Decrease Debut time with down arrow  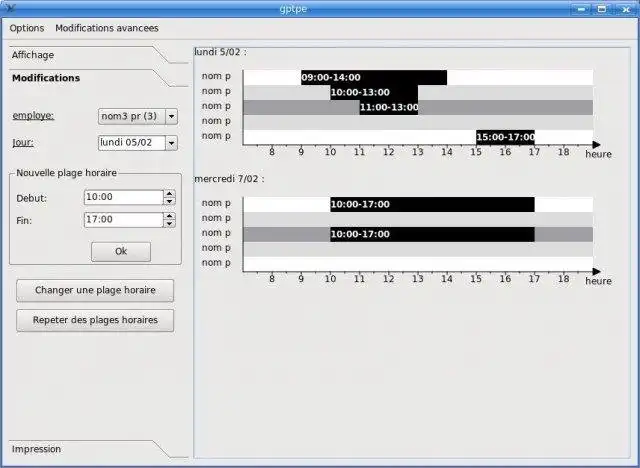tap(169, 201)
